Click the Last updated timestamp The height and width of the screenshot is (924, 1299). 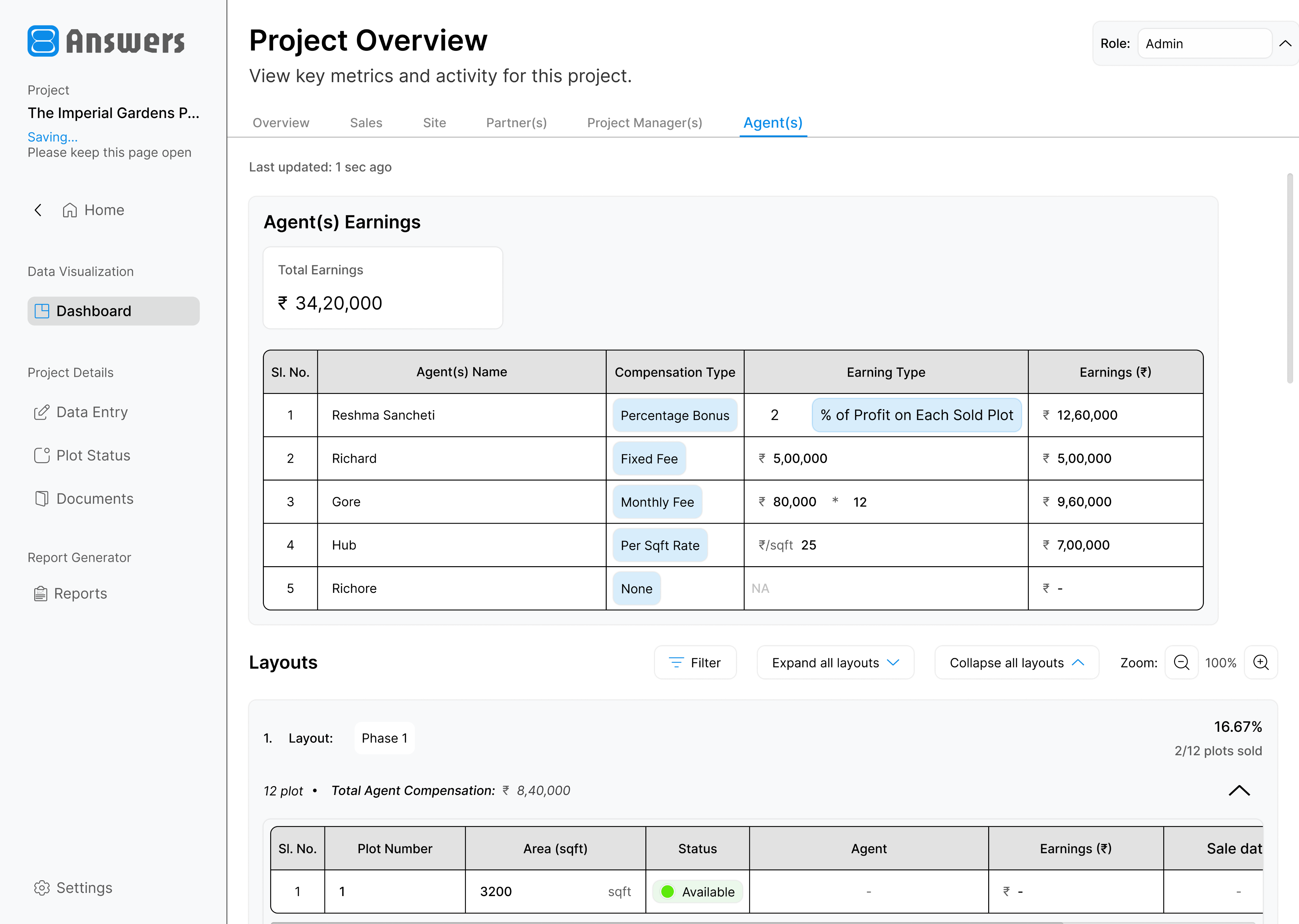coord(320,167)
